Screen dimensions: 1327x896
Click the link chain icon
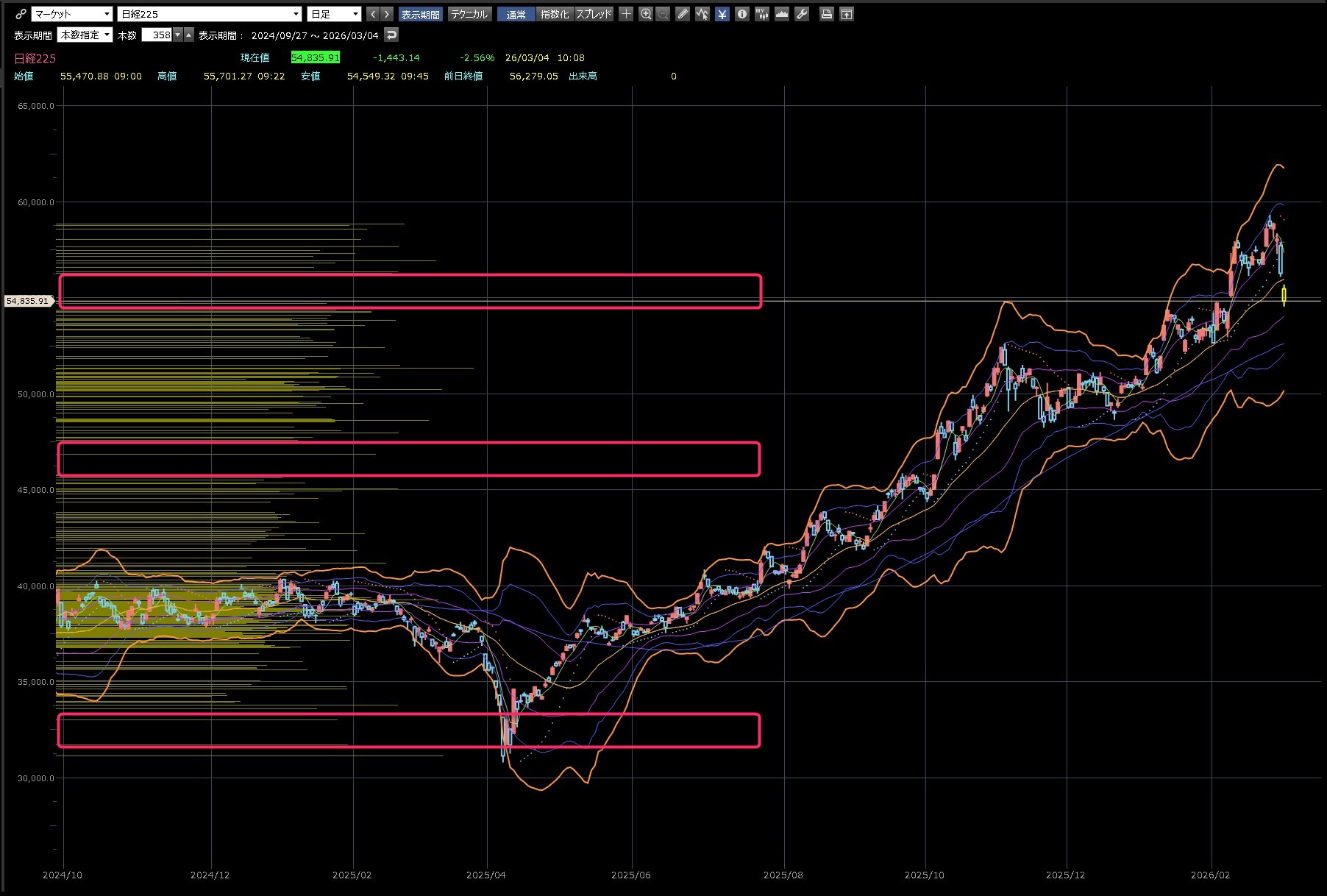(21, 14)
